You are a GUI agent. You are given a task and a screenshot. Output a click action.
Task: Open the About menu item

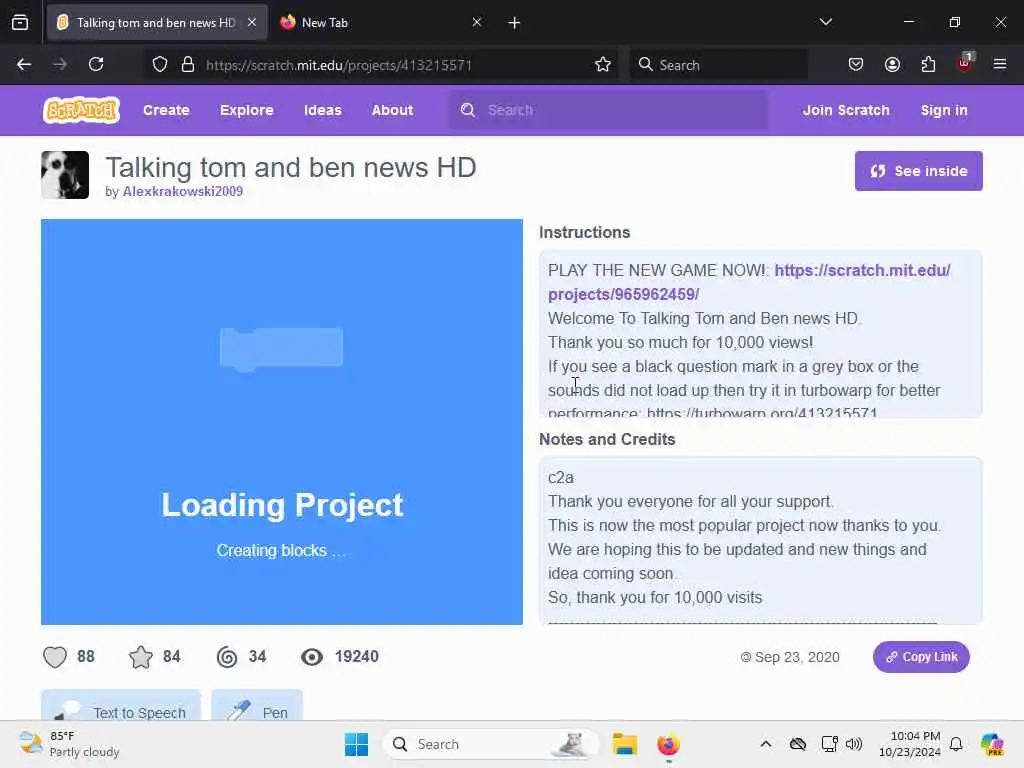[392, 110]
